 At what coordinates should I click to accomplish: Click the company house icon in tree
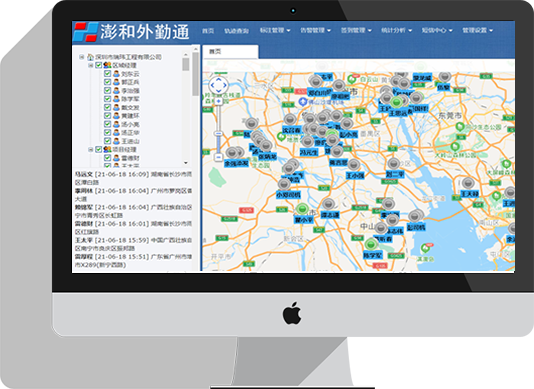tap(90, 57)
